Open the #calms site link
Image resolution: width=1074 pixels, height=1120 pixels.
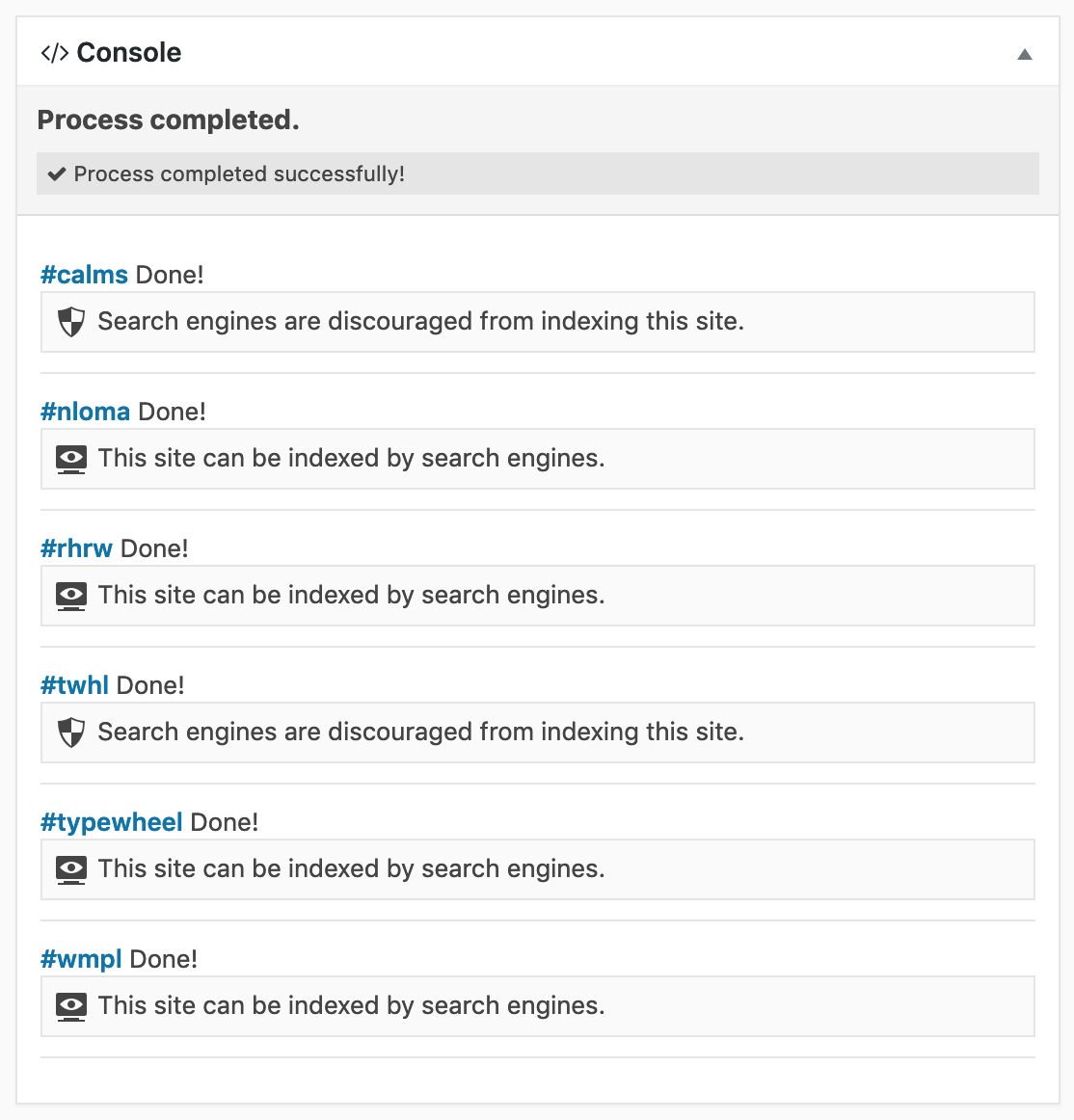point(84,275)
